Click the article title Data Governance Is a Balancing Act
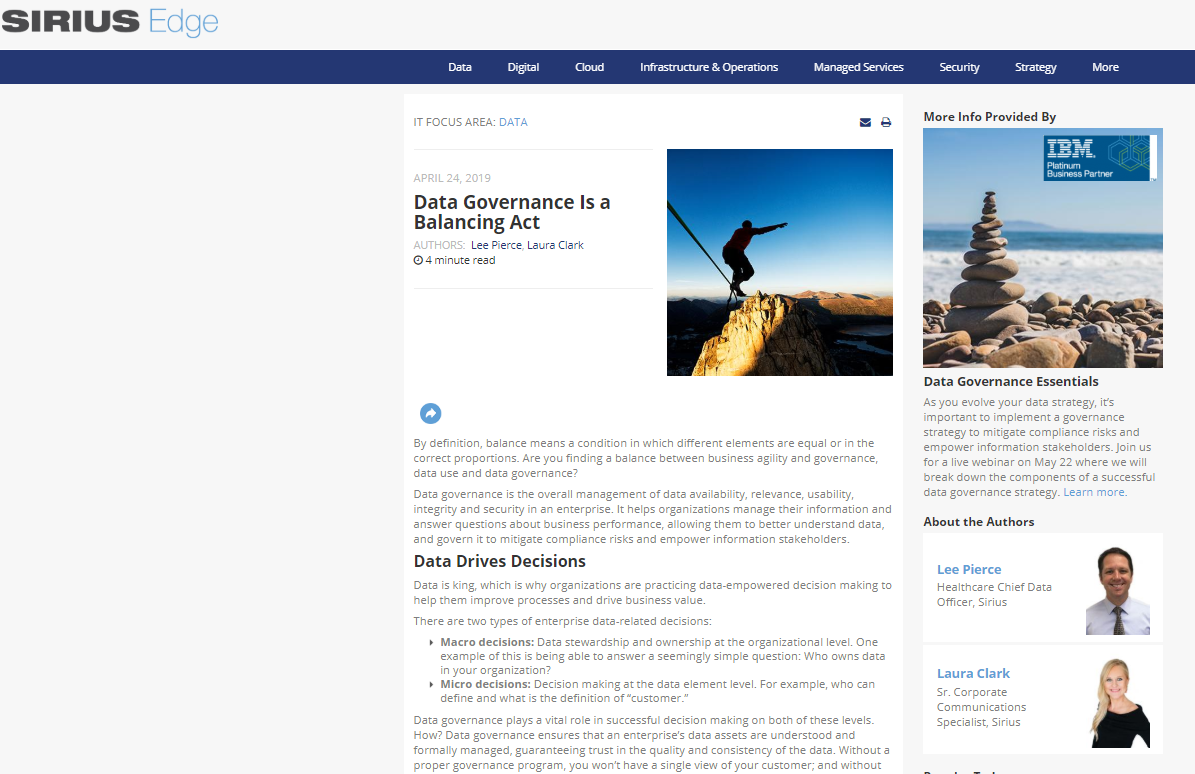Image resolution: width=1195 pixels, height=774 pixels. click(511, 212)
